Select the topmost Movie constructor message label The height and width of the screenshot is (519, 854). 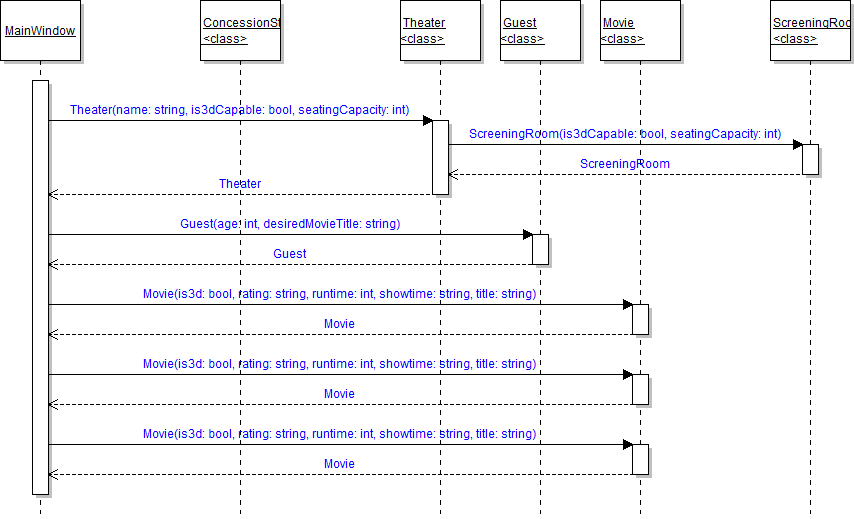[339, 294]
